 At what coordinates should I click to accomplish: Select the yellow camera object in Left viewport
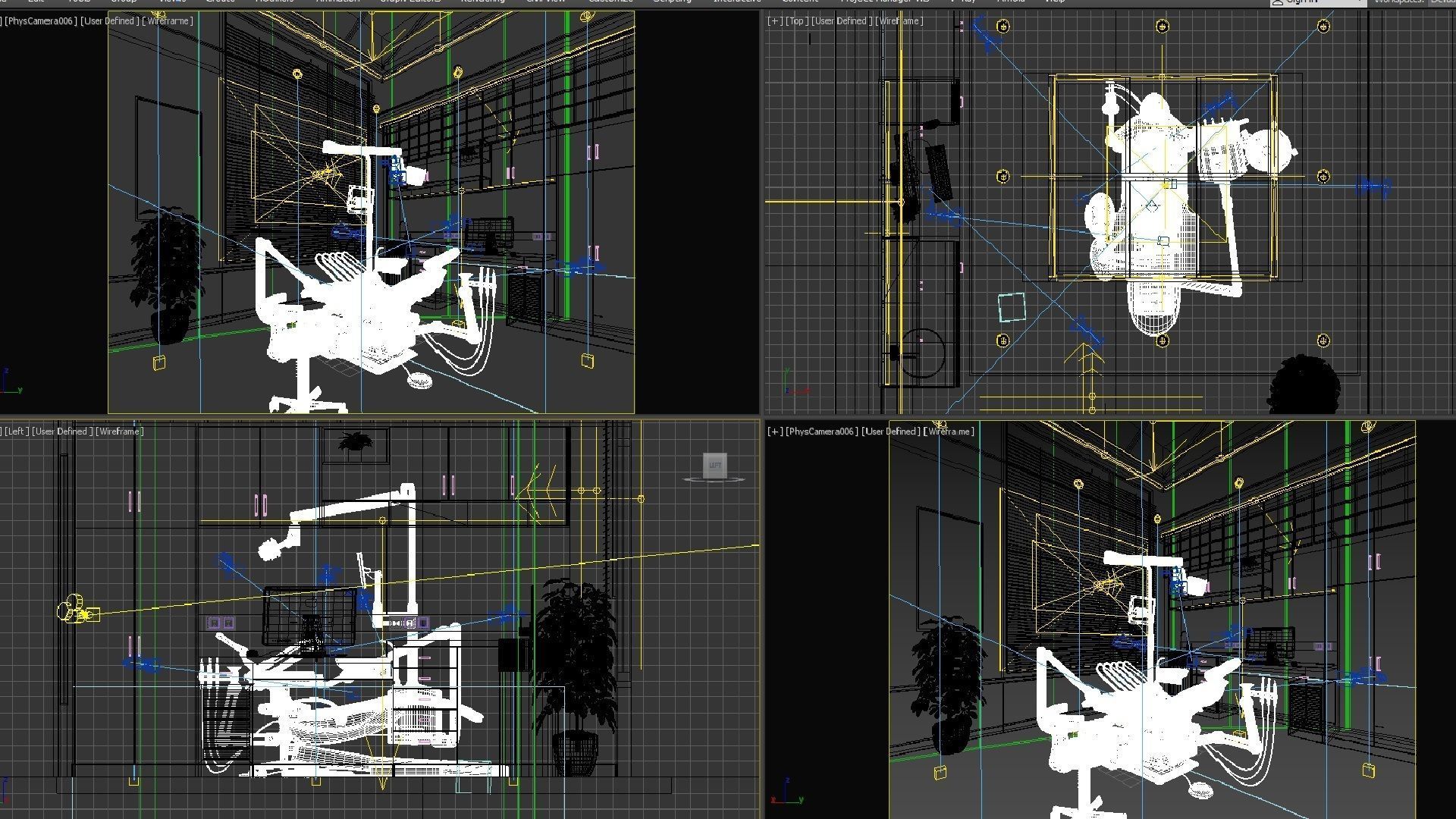point(77,610)
